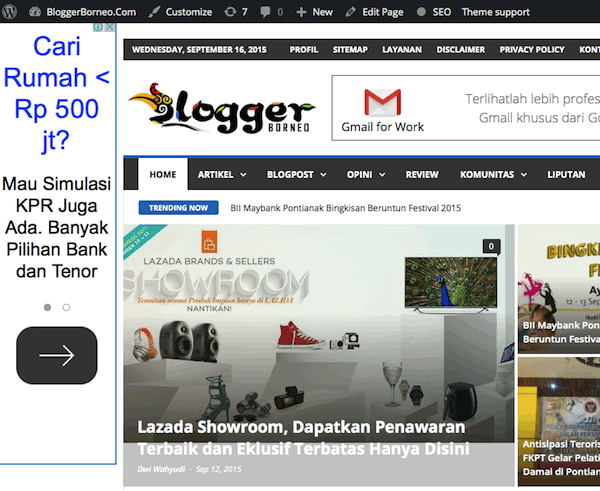600x491 pixels.
Task: Click the SEO status circle icon
Action: click(421, 12)
